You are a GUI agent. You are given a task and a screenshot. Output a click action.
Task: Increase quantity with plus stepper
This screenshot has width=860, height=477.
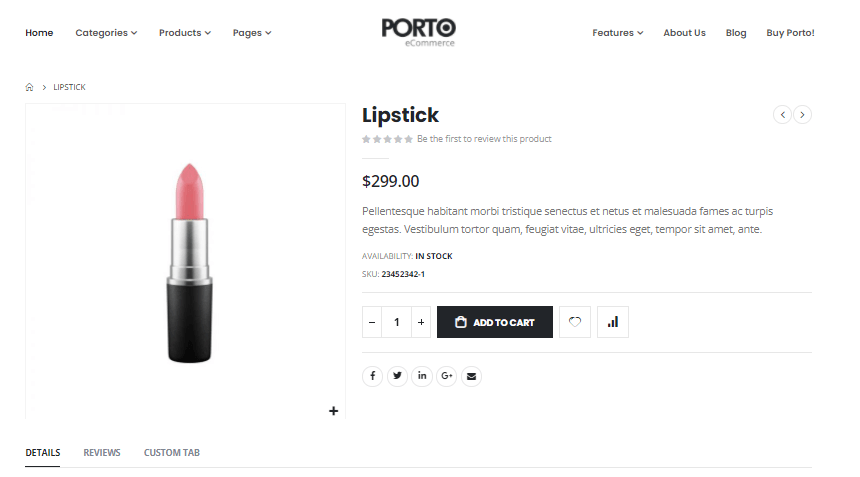[421, 322]
